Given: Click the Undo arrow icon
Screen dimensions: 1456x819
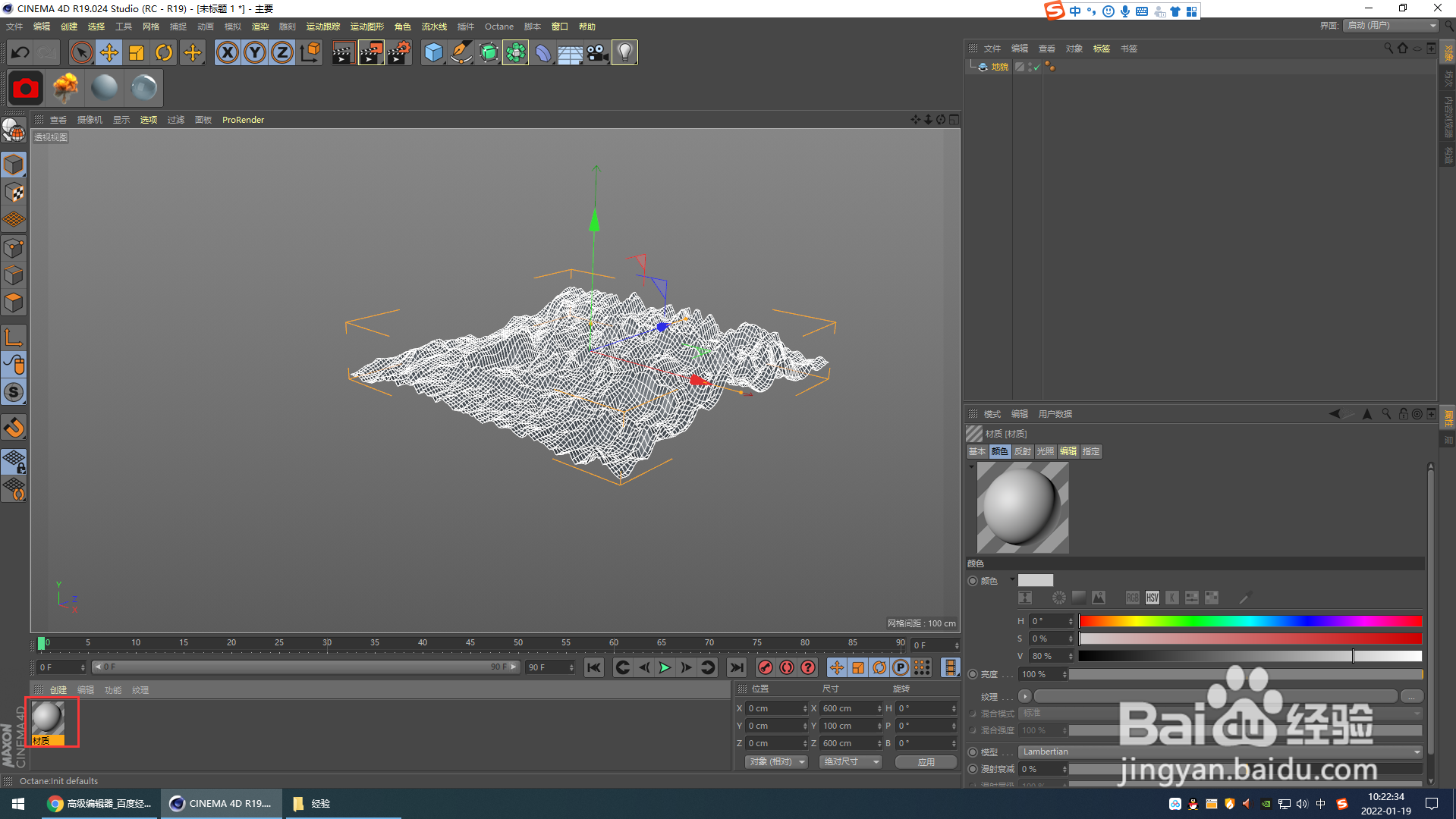Looking at the screenshot, I should (20, 52).
